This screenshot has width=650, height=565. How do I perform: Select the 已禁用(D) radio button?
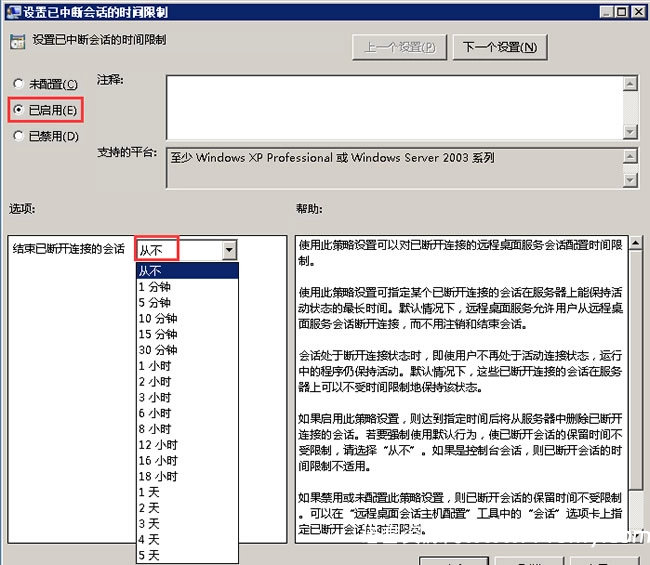(46, 136)
